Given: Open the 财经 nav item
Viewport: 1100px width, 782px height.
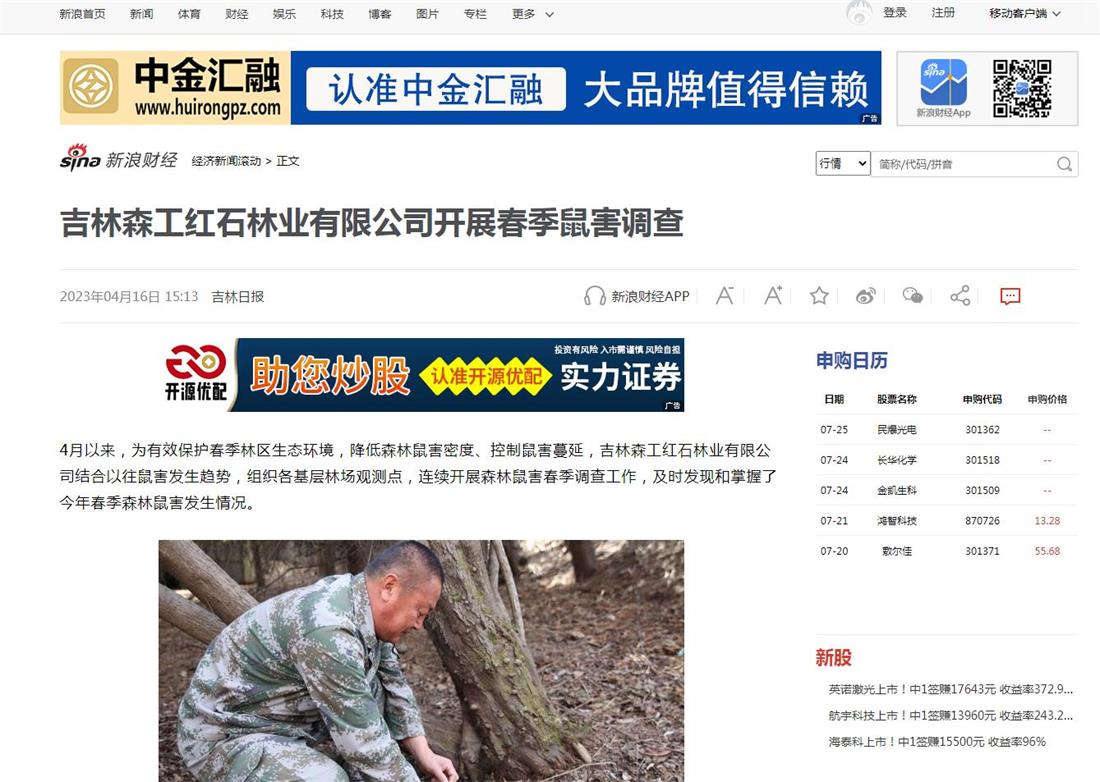Looking at the screenshot, I should coord(236,14).
